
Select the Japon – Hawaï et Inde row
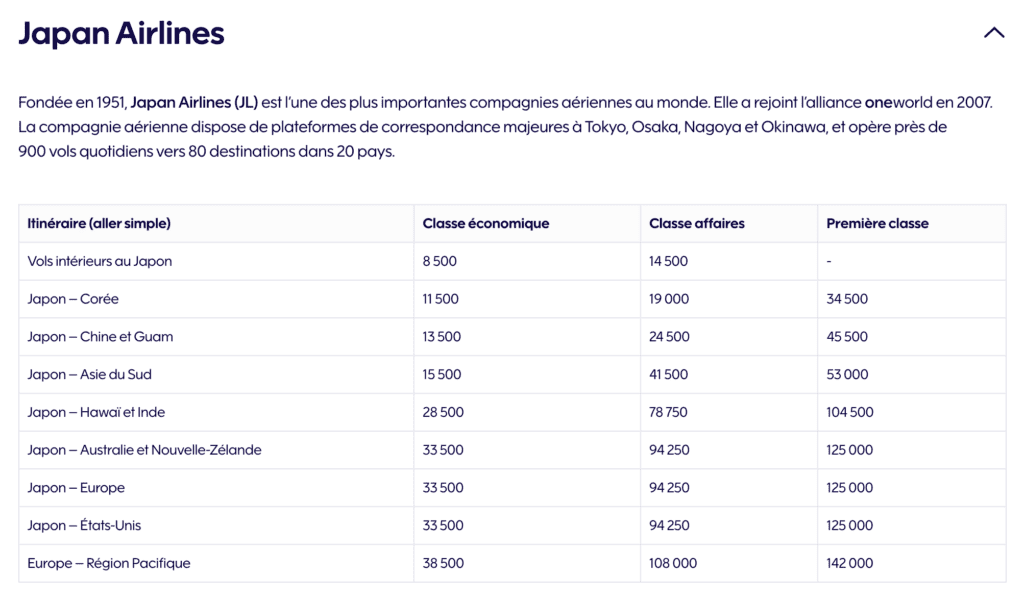click(96, 412)
